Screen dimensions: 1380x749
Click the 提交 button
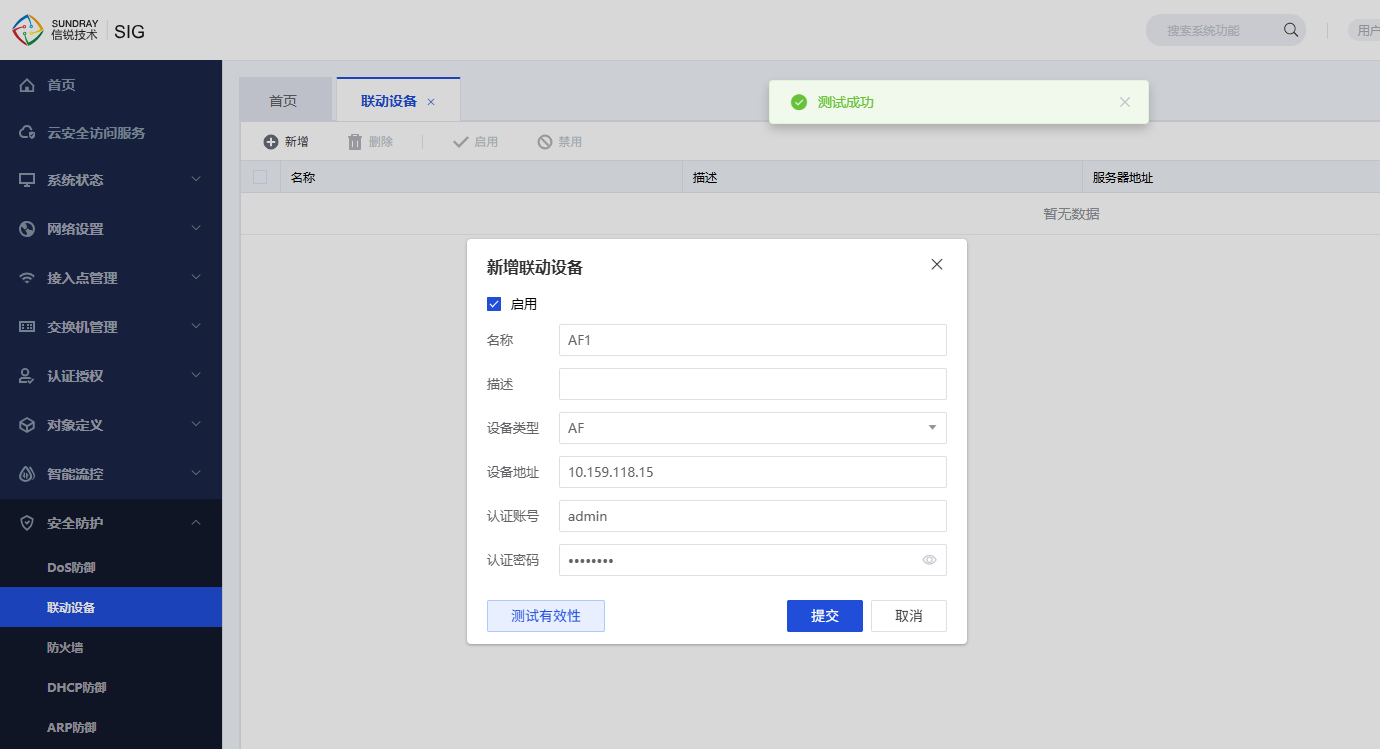coord(825,616)
